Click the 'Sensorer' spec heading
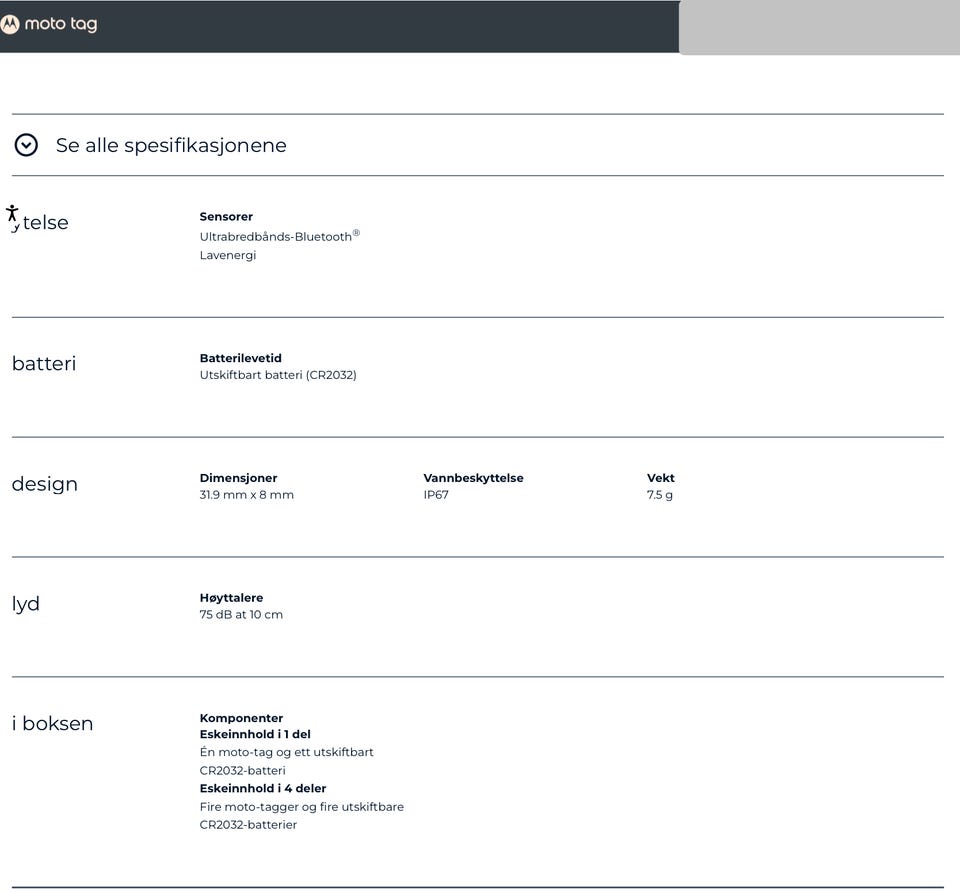This screenshot has height=892, width=960. tap(226, 217)
